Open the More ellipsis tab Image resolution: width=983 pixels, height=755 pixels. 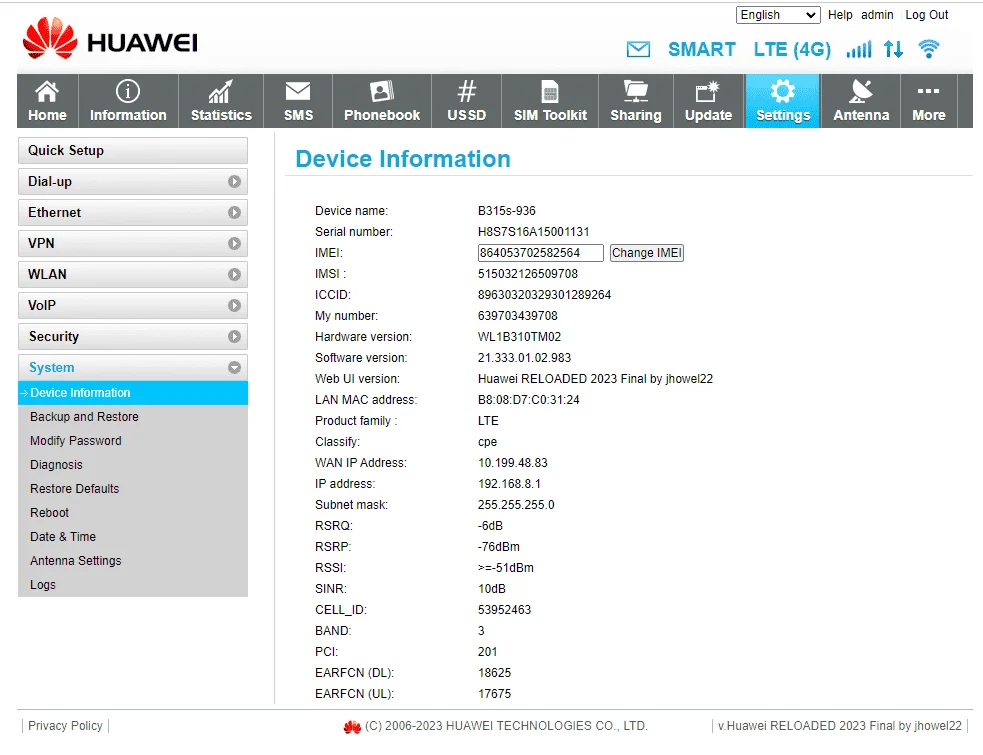(928, 102)
